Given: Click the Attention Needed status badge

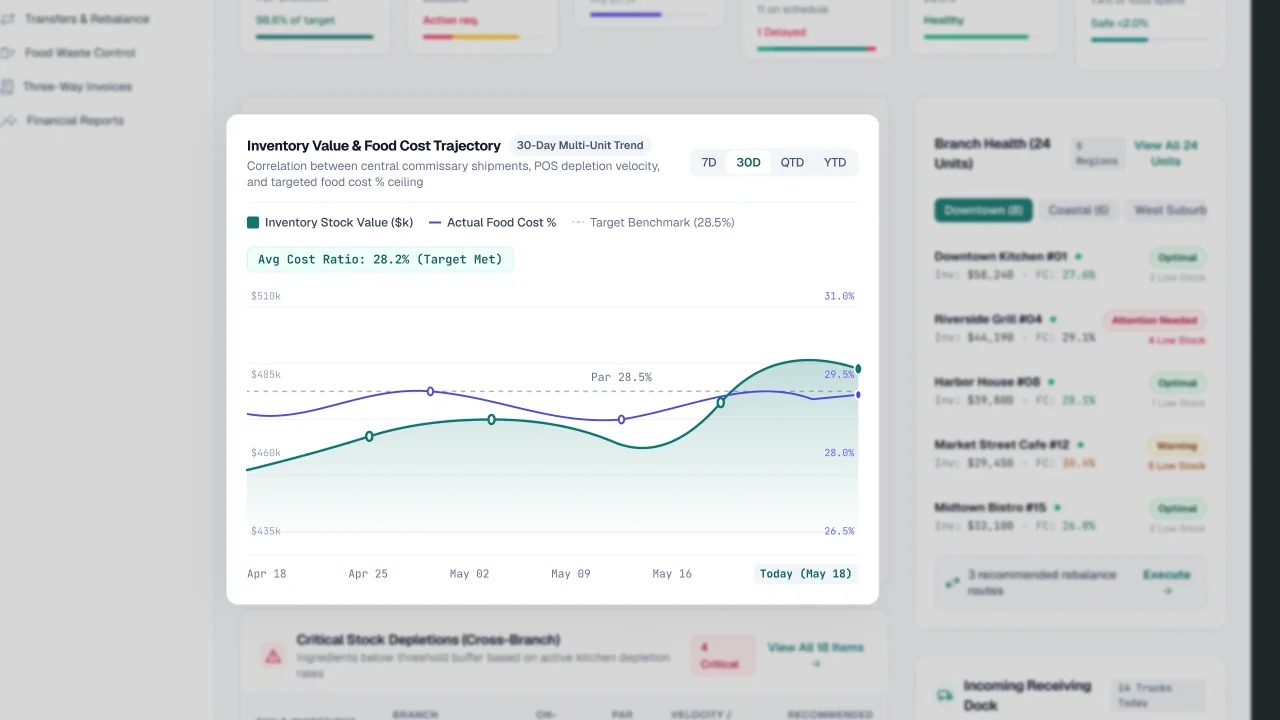Looking at the screenshot, I should 1155,321.
